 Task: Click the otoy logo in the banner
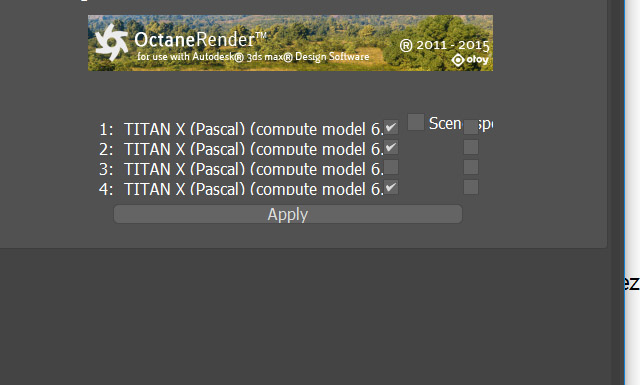[470, 60]
